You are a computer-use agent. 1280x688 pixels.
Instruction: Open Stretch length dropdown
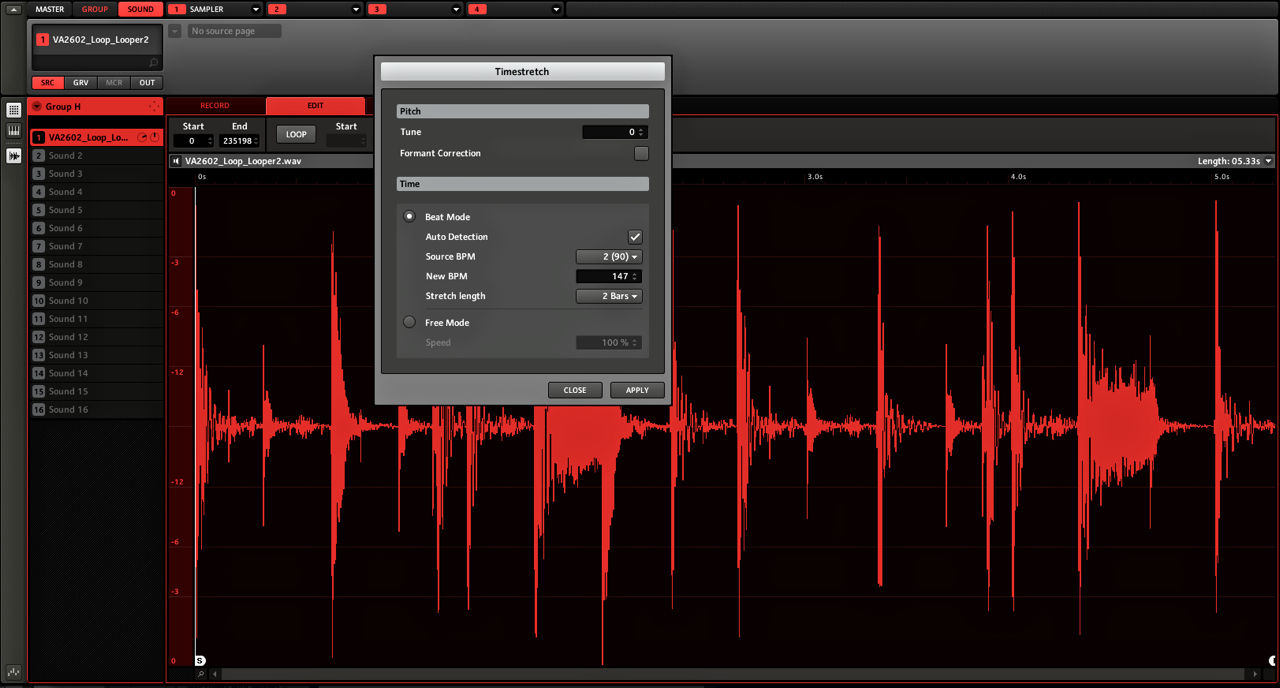tap(609, 296)
